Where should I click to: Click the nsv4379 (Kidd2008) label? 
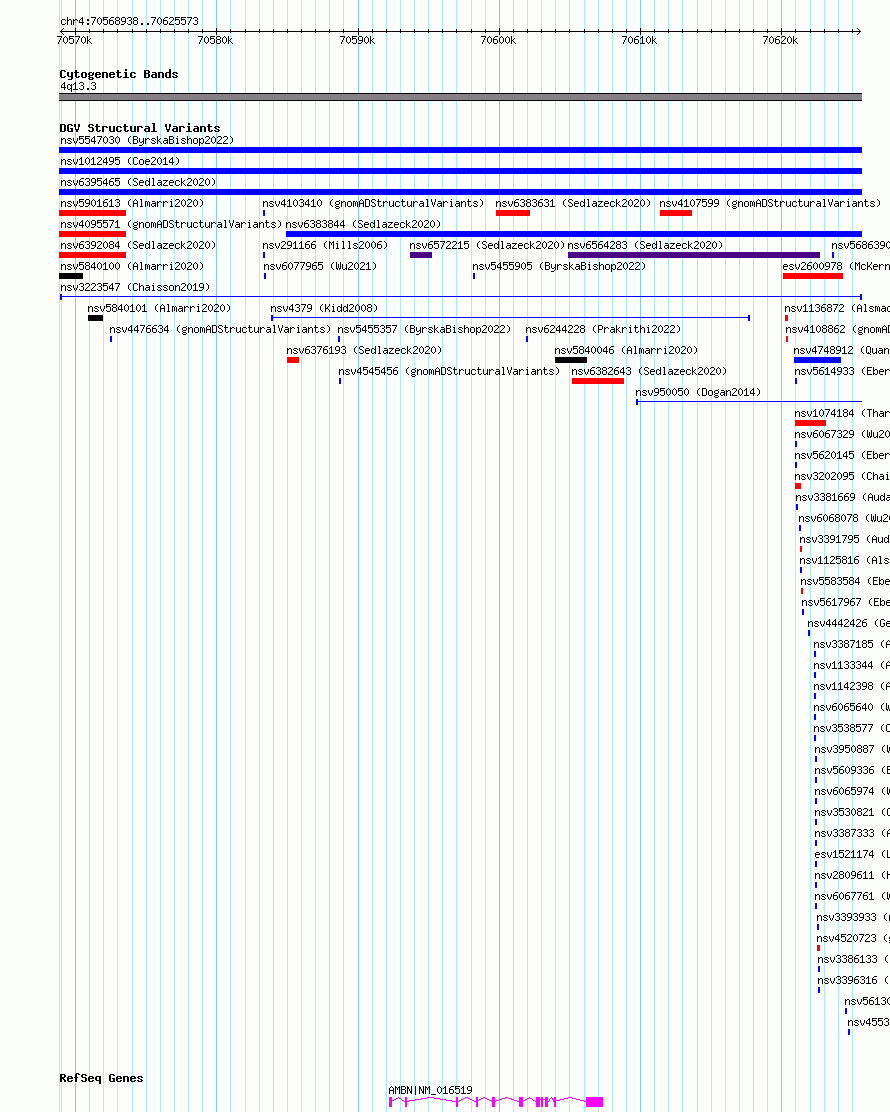[x=324, y=308]
